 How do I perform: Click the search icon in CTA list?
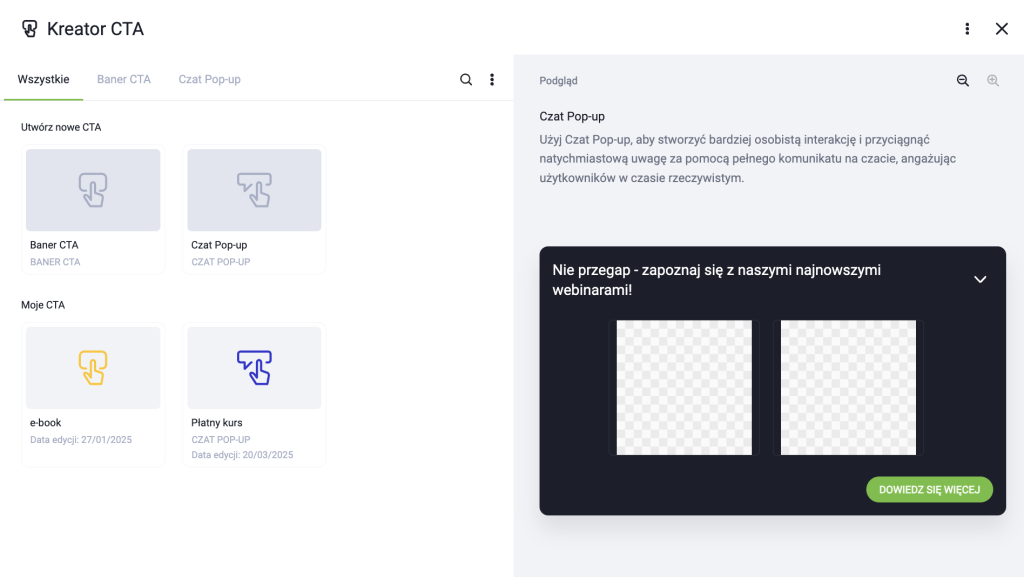(x=466, y=80)
